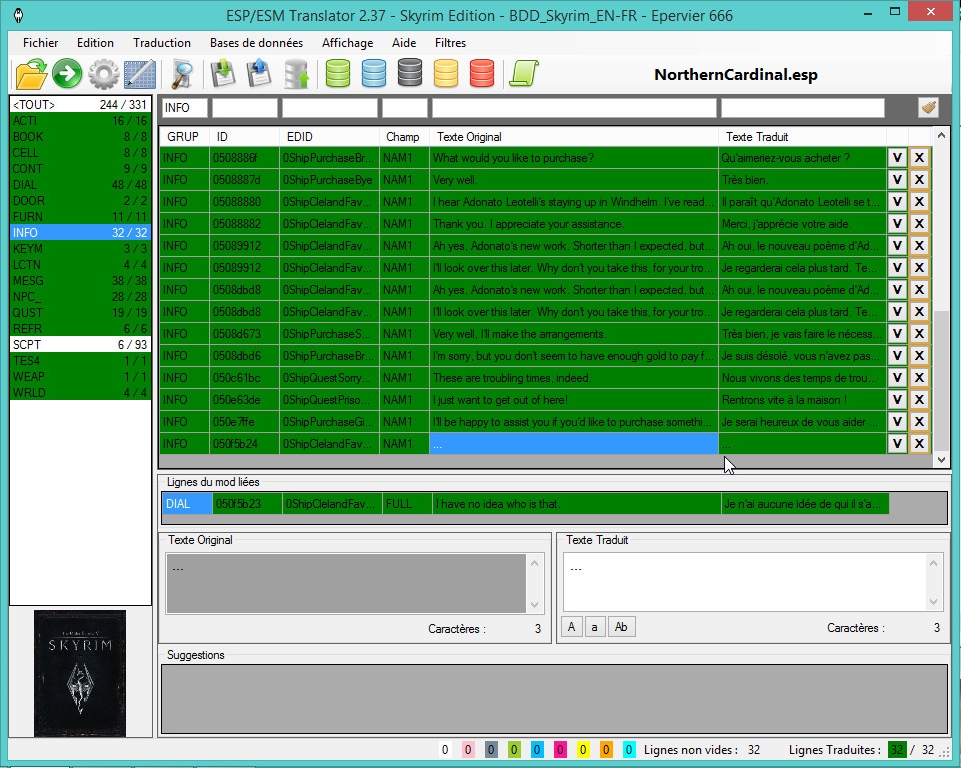The height and width of the screenshot is (768, 961).
Task: Click the blueprint pencil toolbar icon
Action: click(x=140, y=74)
